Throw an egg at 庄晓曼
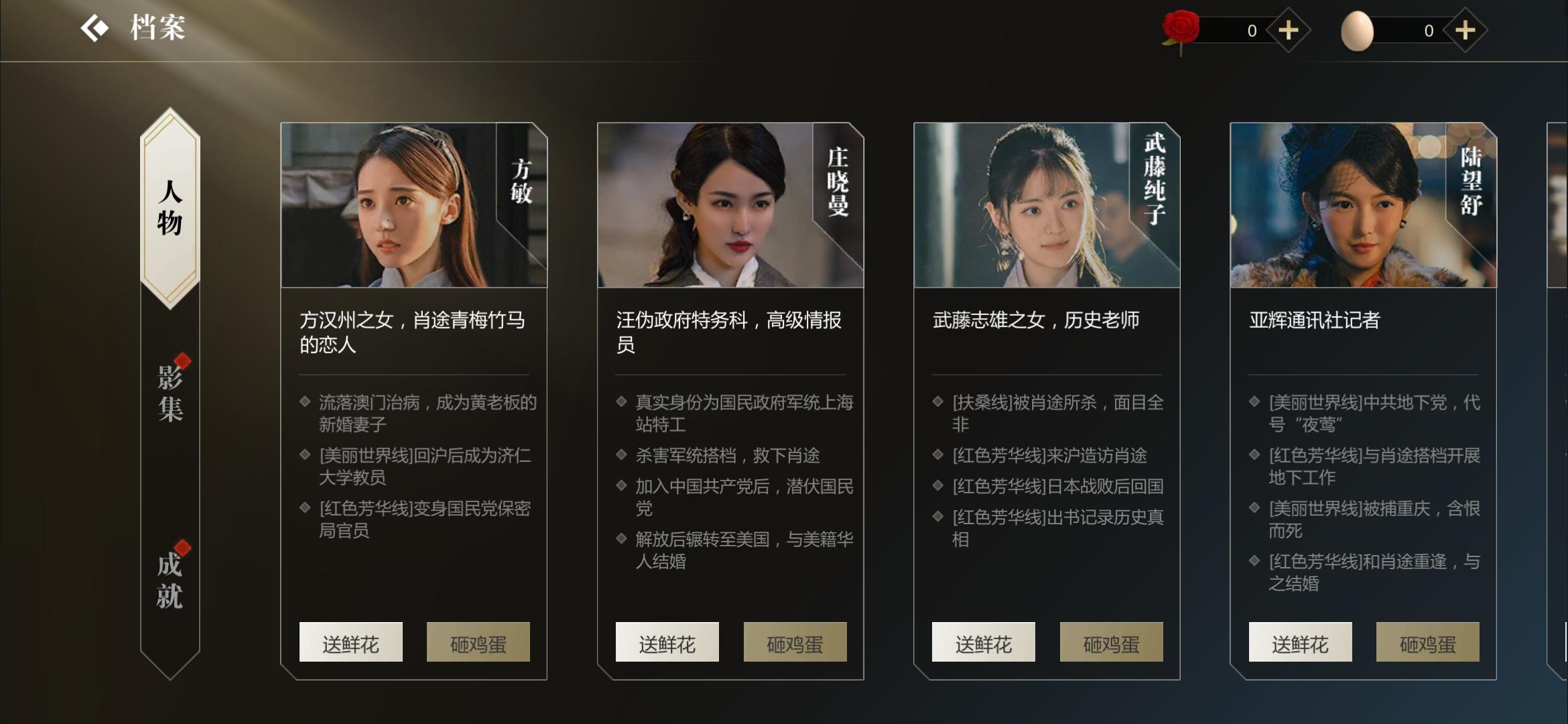The image size is (1568, 724). pyautogui.click(x=795, y=642)
